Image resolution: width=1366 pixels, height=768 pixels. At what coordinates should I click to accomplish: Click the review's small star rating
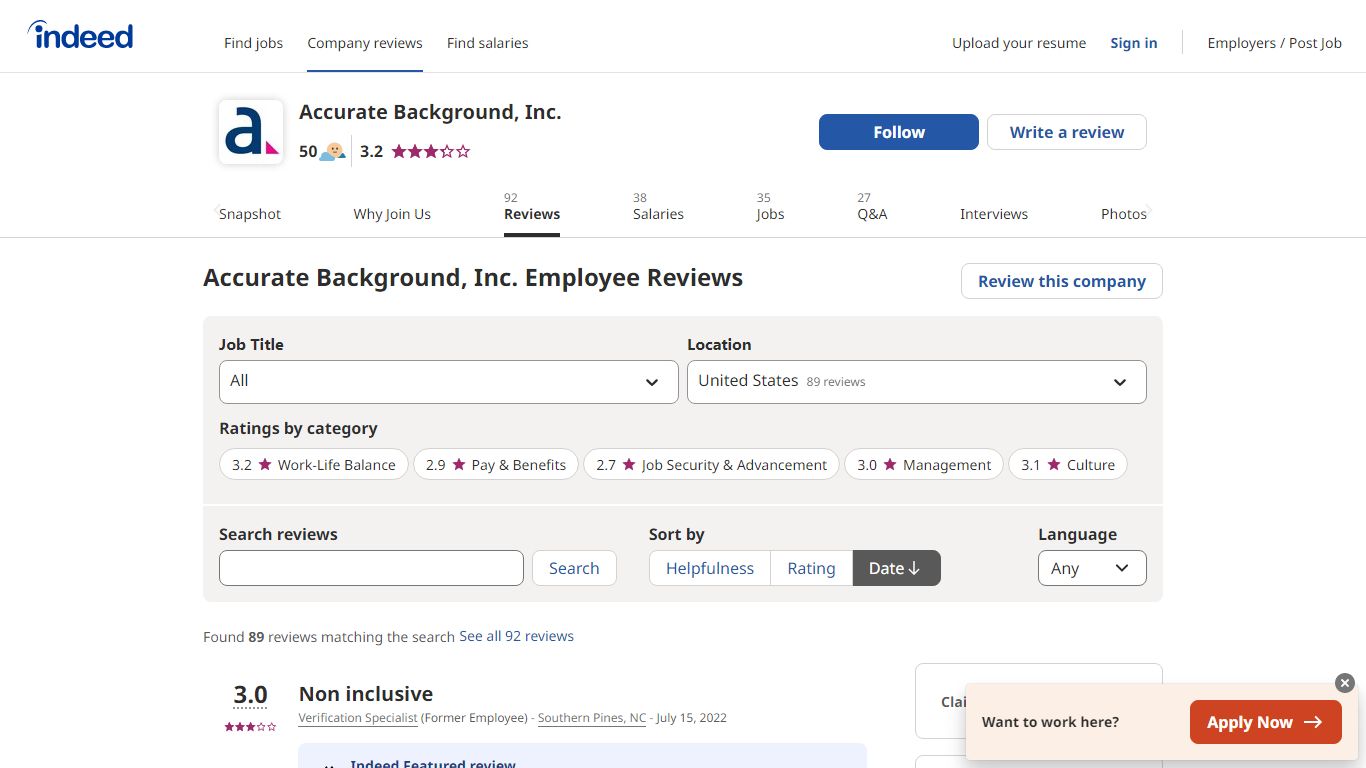pos(250,727)
